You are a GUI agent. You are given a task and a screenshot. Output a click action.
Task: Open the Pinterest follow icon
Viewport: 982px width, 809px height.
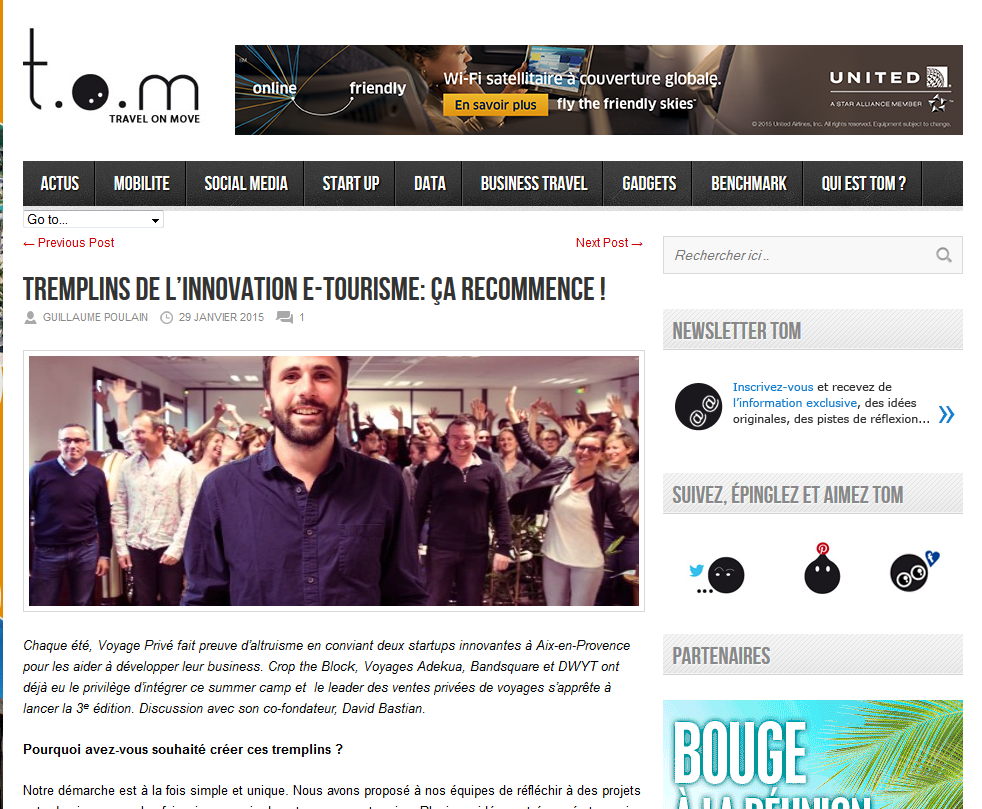(x=822, y=569)
